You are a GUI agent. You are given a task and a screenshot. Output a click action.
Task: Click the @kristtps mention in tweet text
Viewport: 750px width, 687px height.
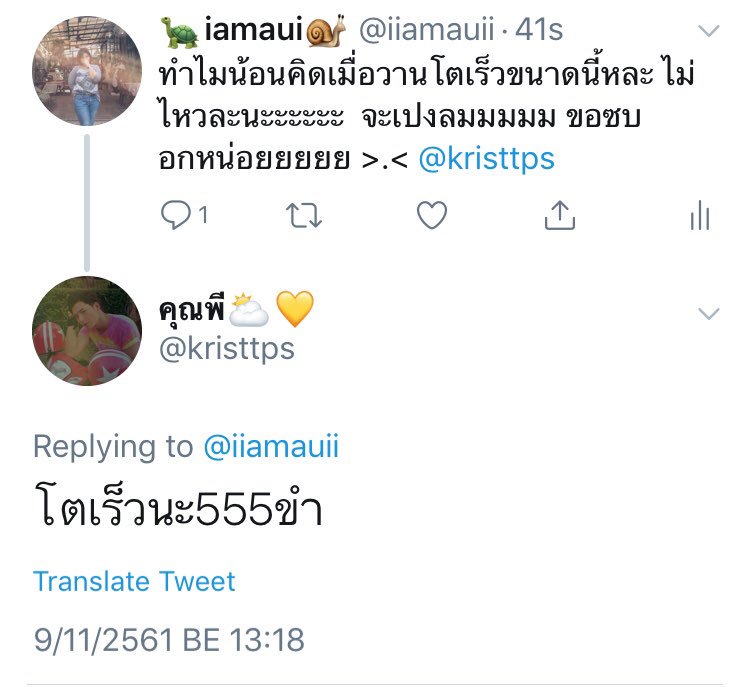coord(486,159)
